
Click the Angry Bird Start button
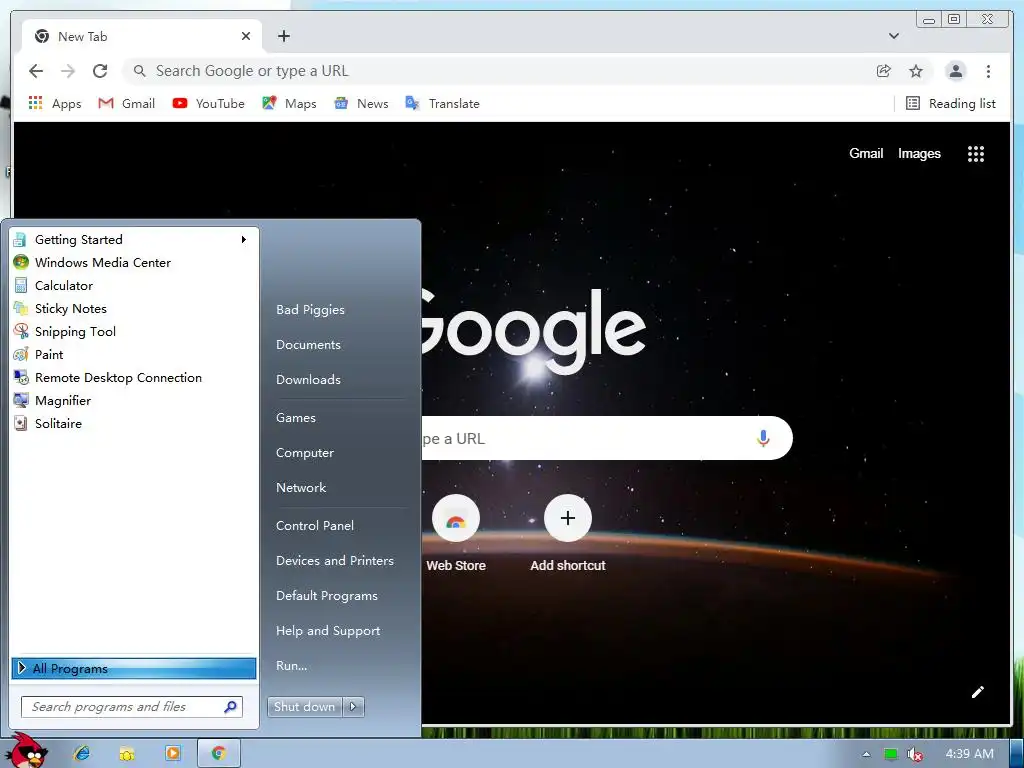tap(27, 751)
